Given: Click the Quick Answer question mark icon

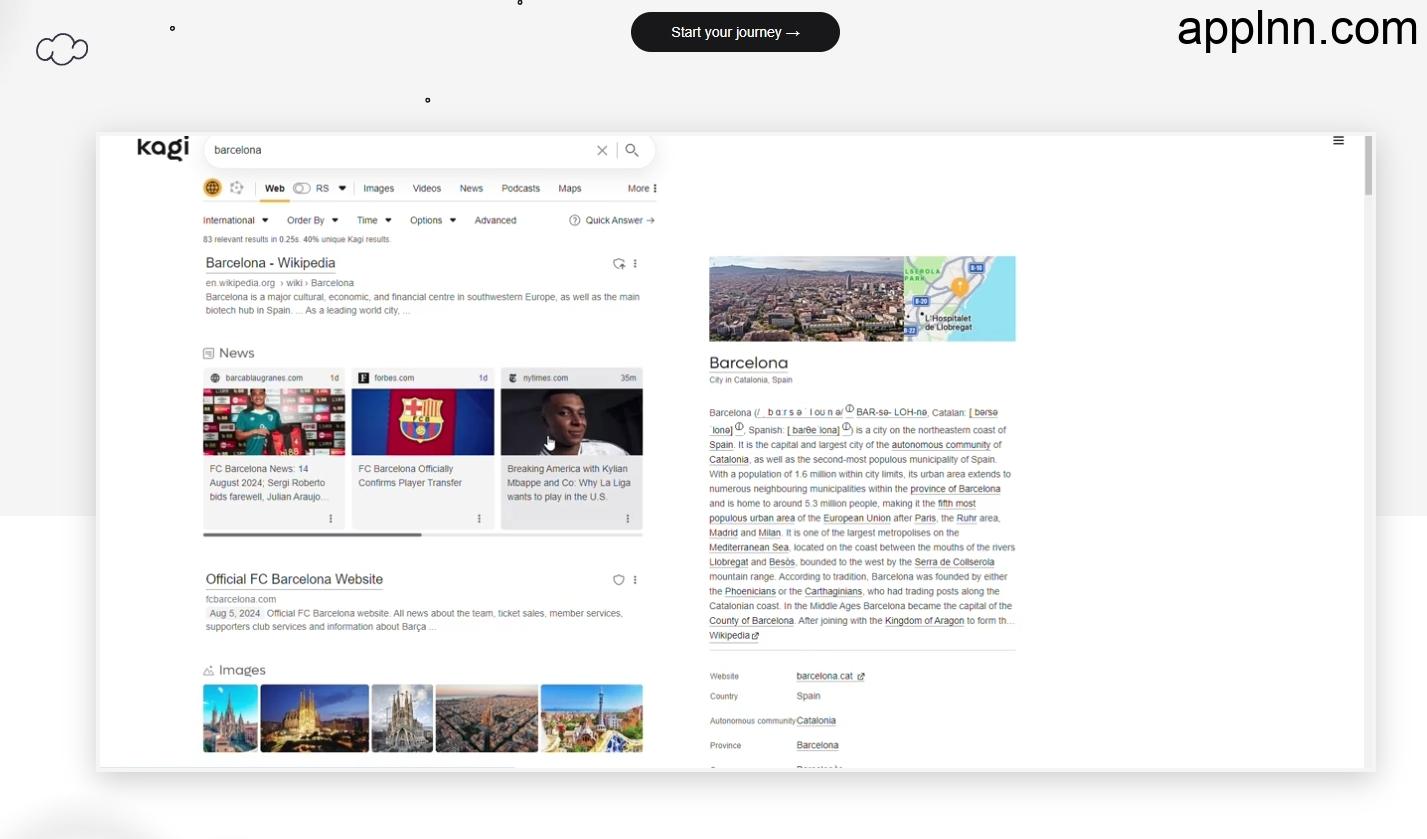Looking at the screenshot, I should (575, 220).
